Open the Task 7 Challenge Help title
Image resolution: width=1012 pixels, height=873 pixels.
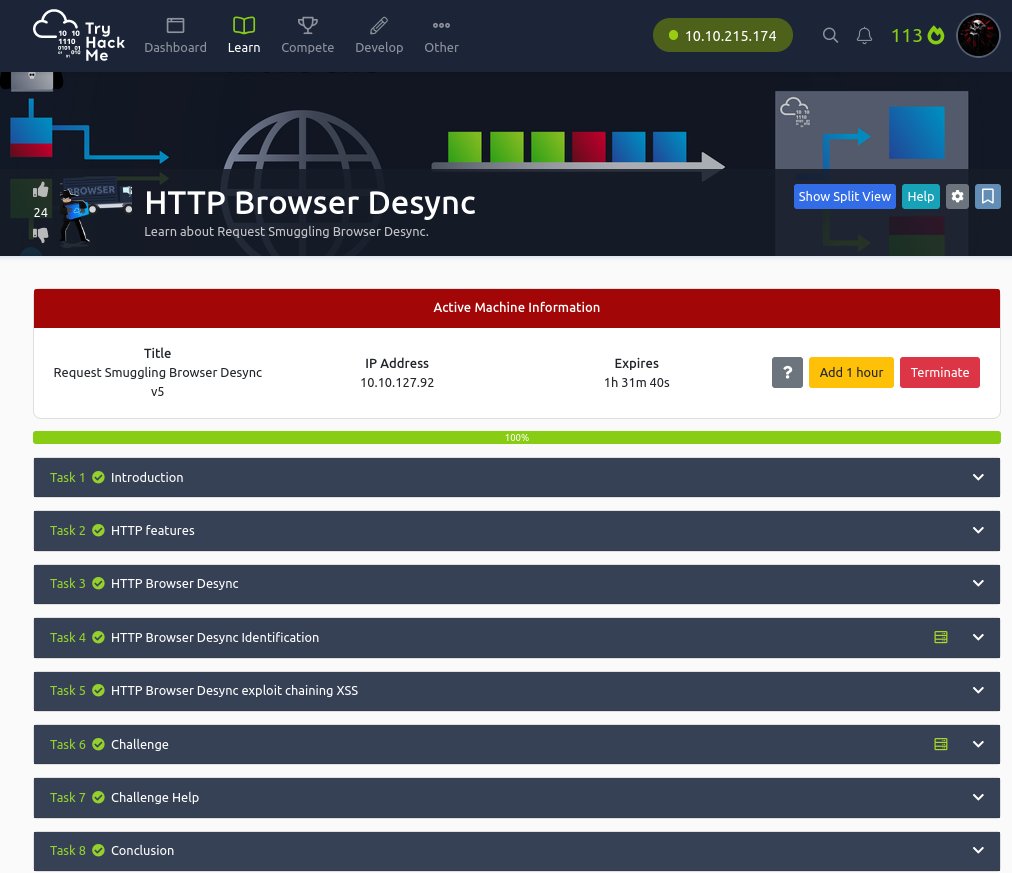click(x=155, y=798)
